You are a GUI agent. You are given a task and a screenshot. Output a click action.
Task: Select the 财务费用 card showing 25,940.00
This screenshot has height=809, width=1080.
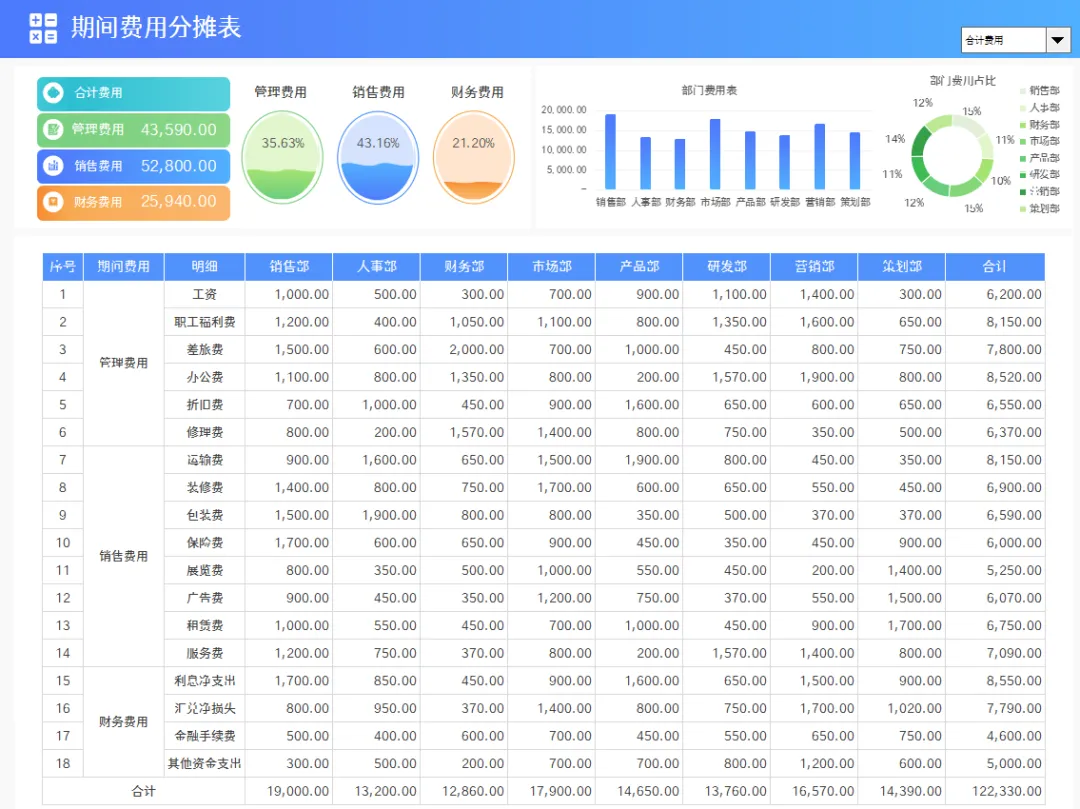tap(134, 202)
